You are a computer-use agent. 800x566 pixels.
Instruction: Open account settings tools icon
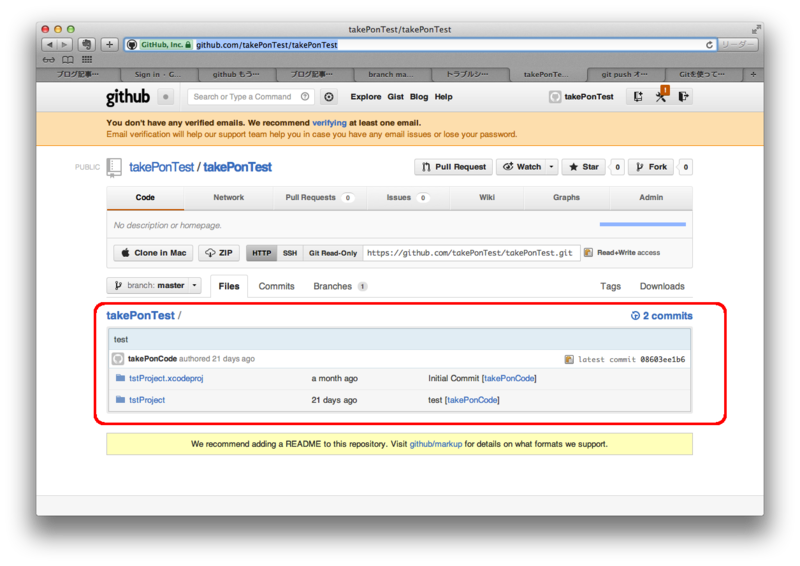click(x=661, y=96)
